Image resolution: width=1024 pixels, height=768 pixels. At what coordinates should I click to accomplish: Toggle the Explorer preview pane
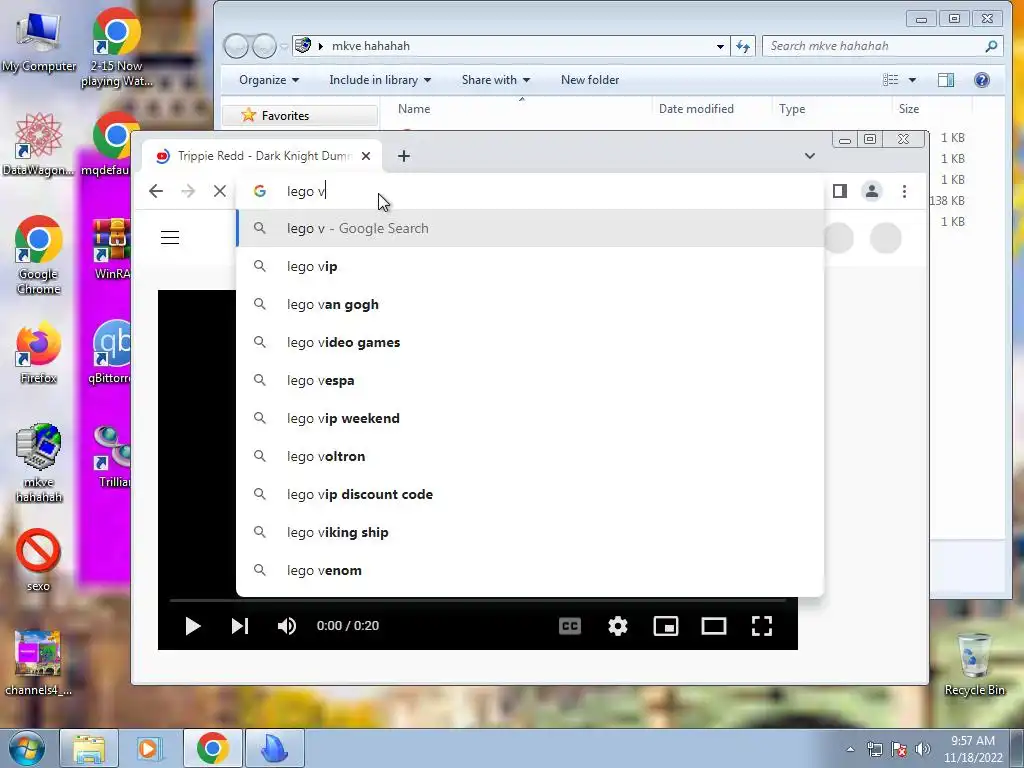coord(946,80)
